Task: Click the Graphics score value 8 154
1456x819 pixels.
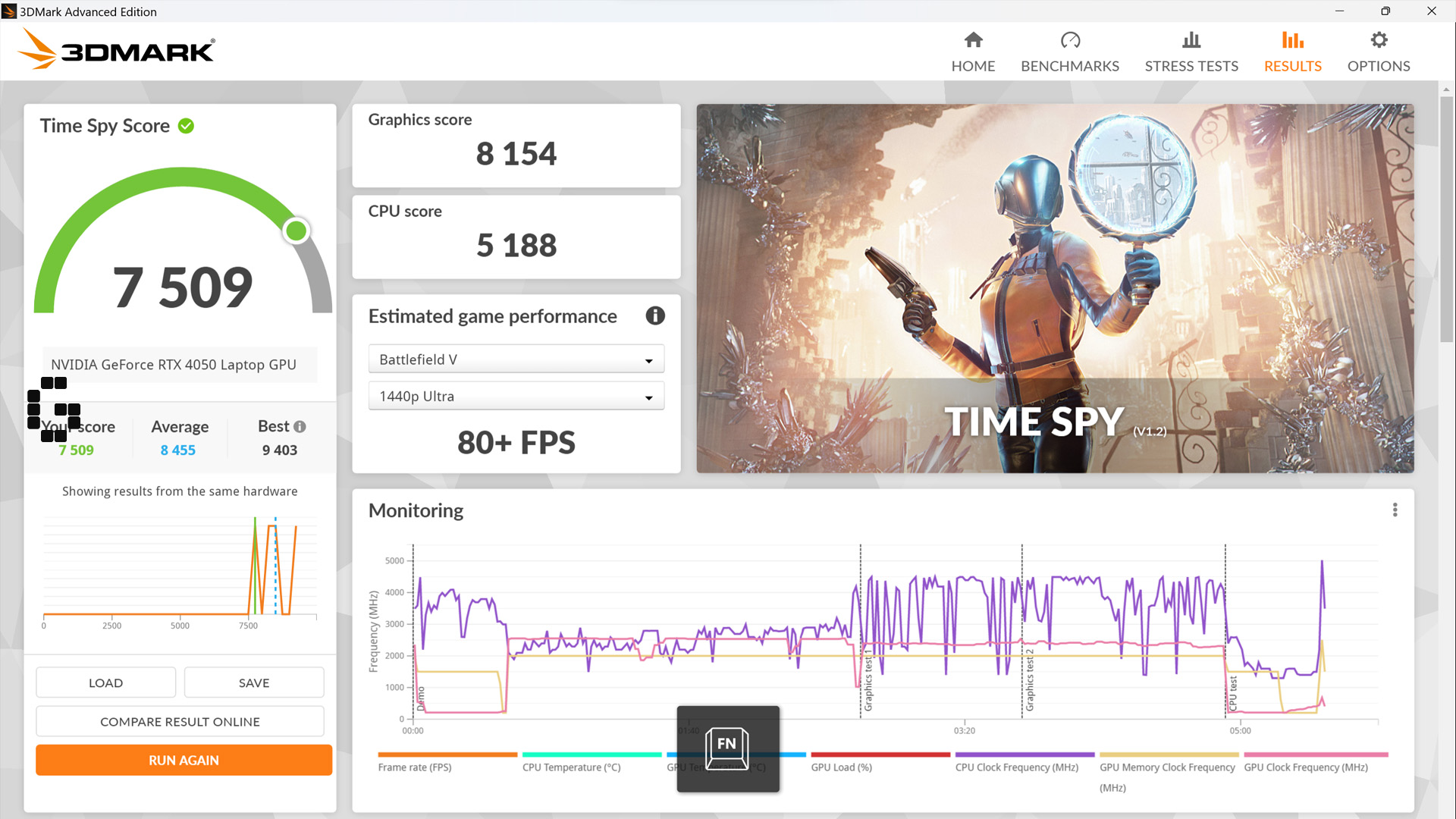Action: (x=516, y=154)
